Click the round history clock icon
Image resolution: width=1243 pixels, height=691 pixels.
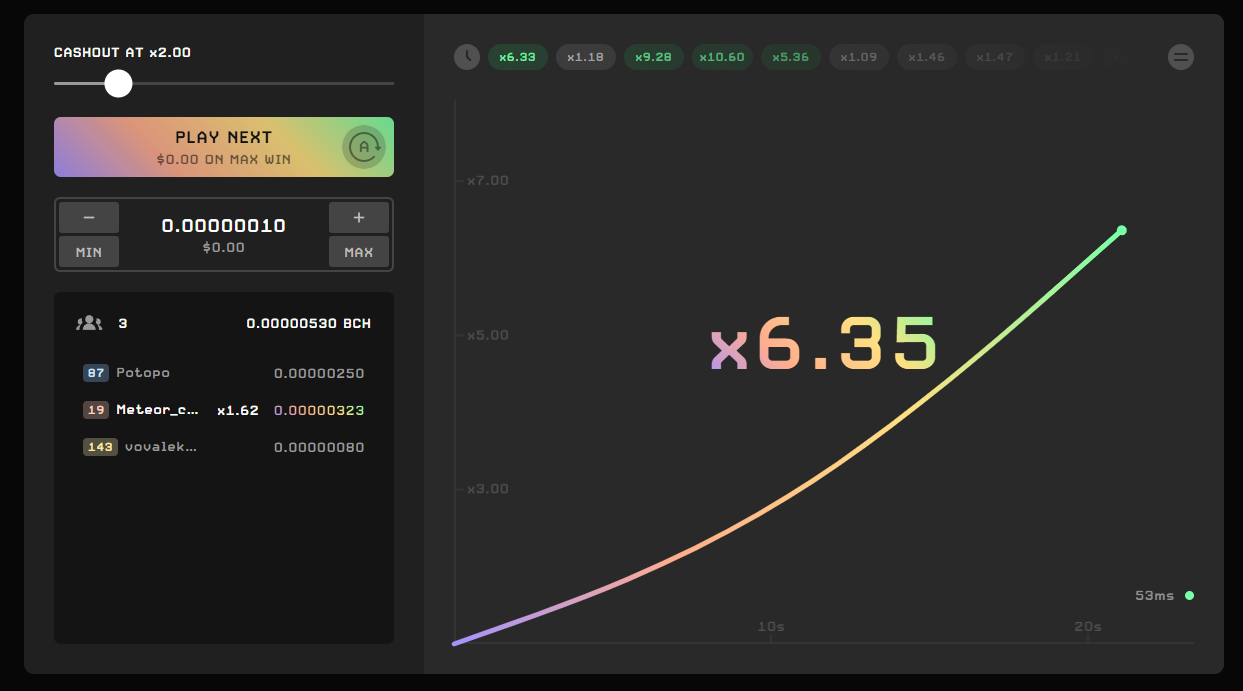pyautogui.click(x=467, y=57)
